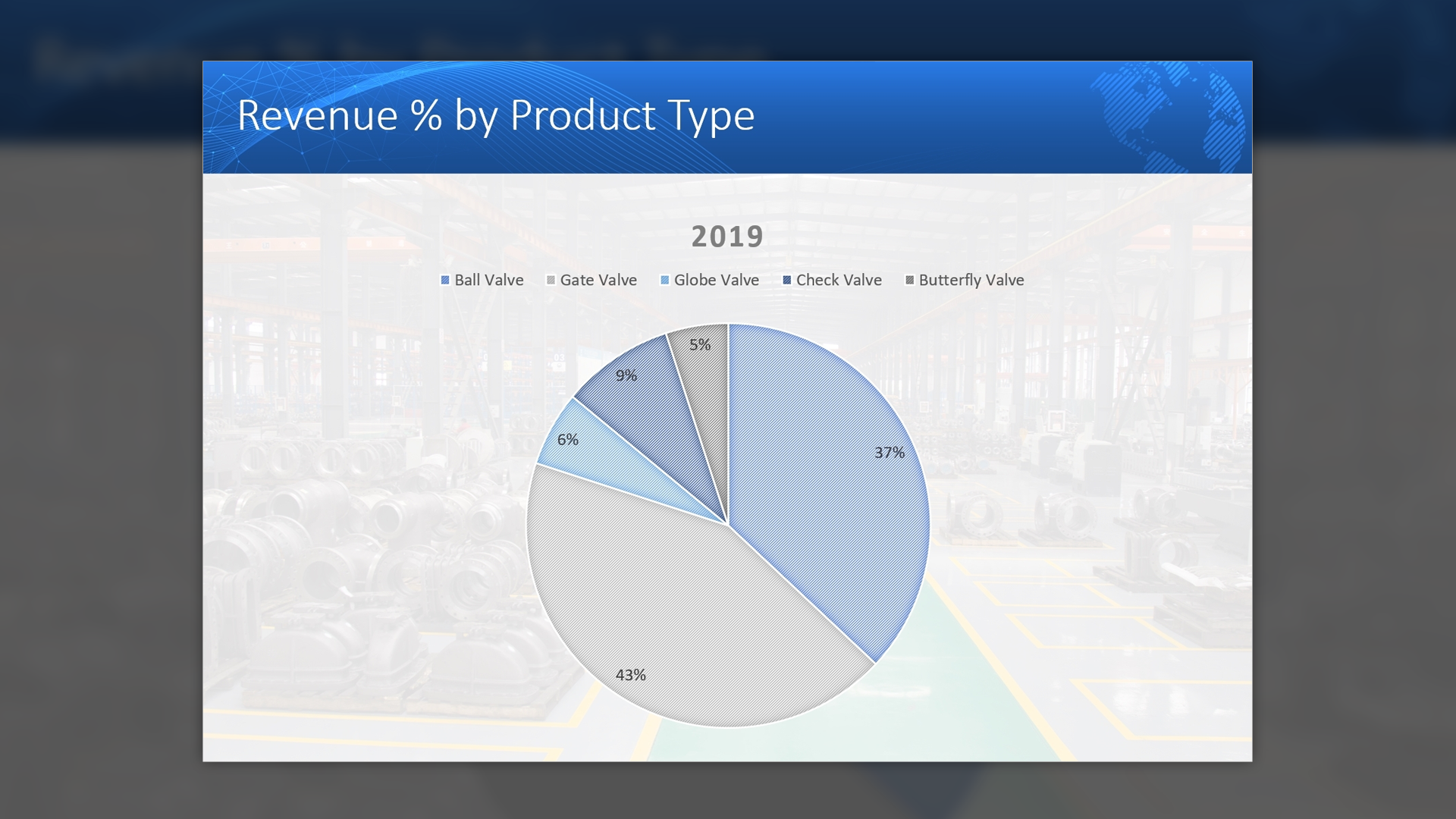Select the Butterfly Valve legend text
1456x819 pixels.
click(x=971, y=280)
